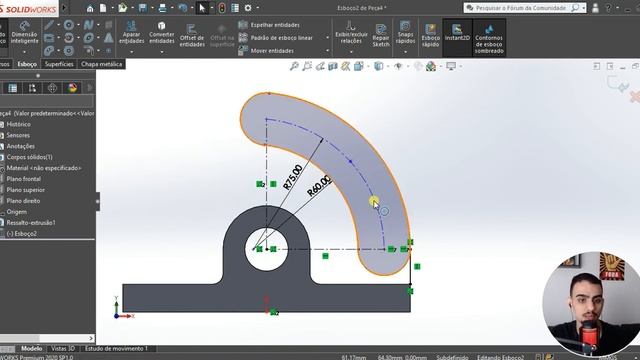Image resolution: width=640 pixels, height=360 pixels.
Task: Open the Padrão de esboço linear dropdown arrow
Action: click(x=327, y=38)
